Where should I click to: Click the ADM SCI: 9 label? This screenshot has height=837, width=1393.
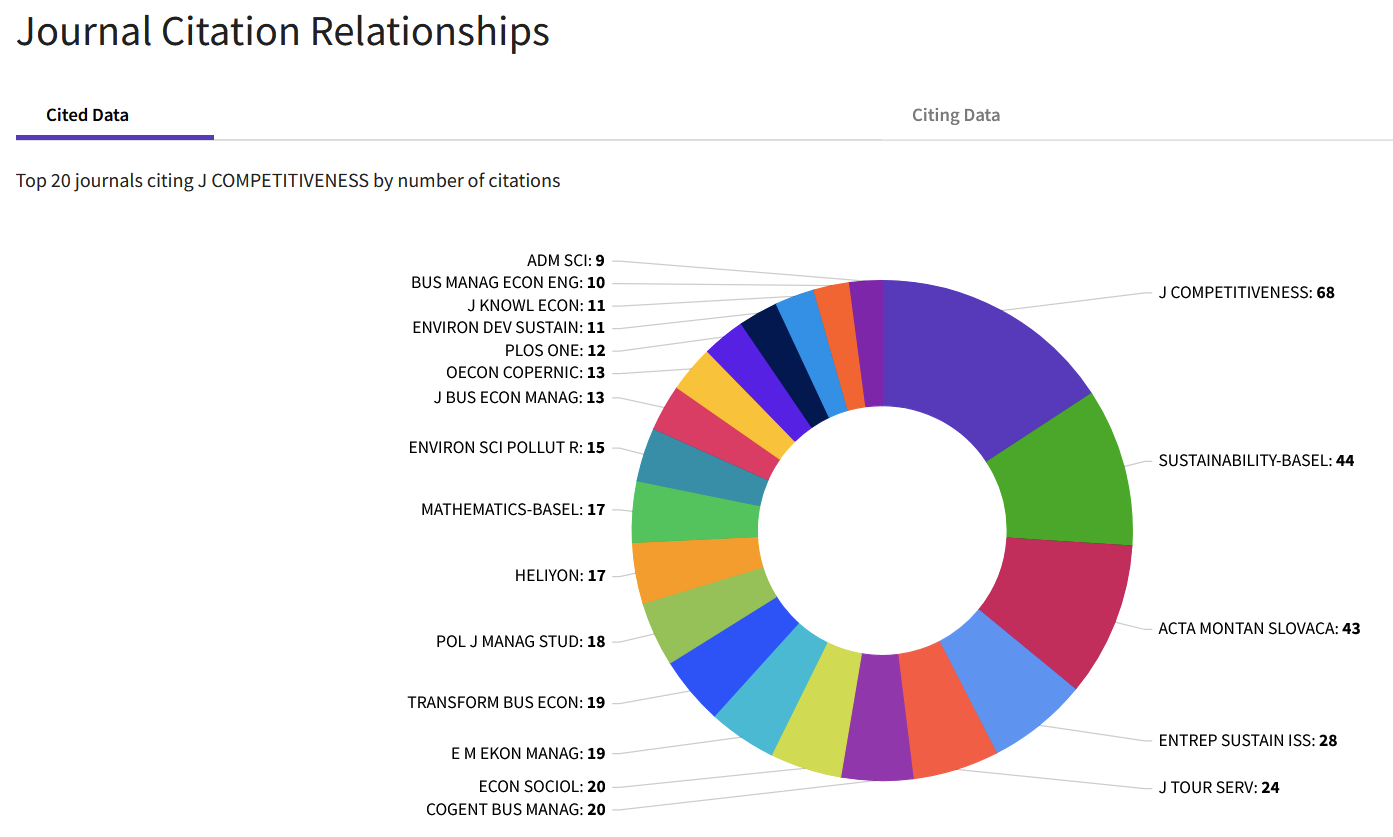(565, 261)
